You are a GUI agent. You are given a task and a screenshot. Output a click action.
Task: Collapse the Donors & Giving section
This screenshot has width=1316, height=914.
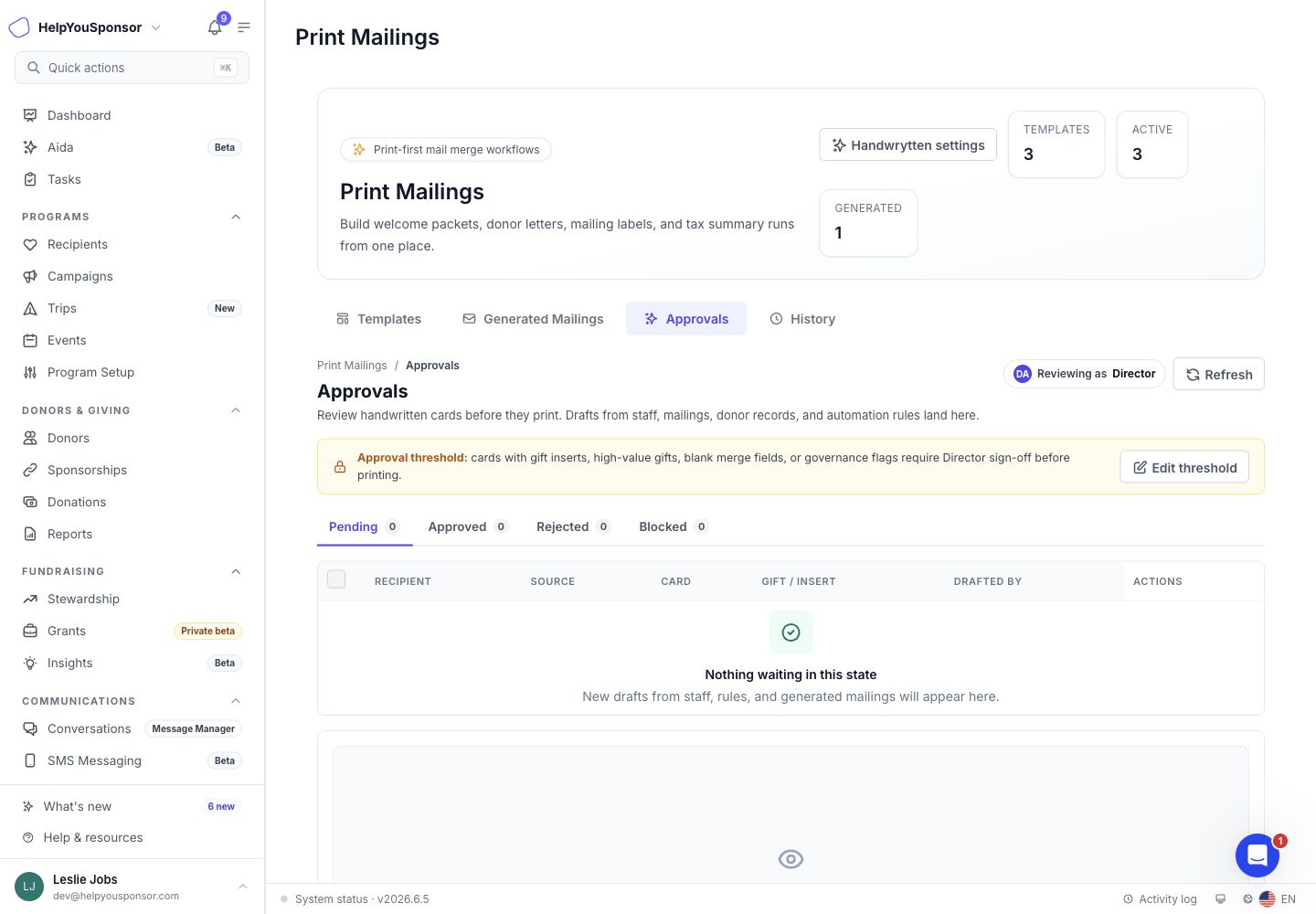point(236,410)
